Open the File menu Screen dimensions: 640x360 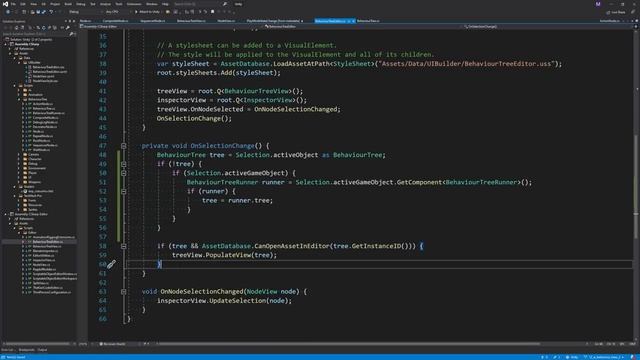[x=13, y=4]
